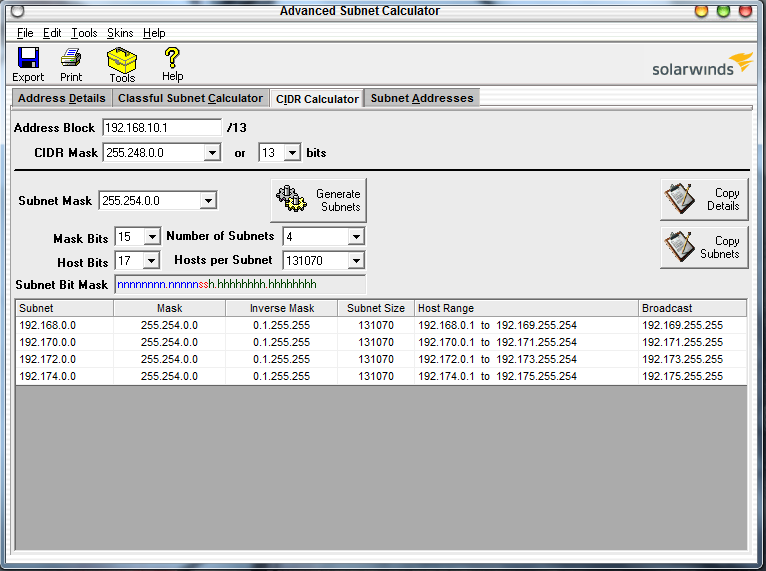Click the Host Range column header
The image size is (766, 571).
(526, 308)
